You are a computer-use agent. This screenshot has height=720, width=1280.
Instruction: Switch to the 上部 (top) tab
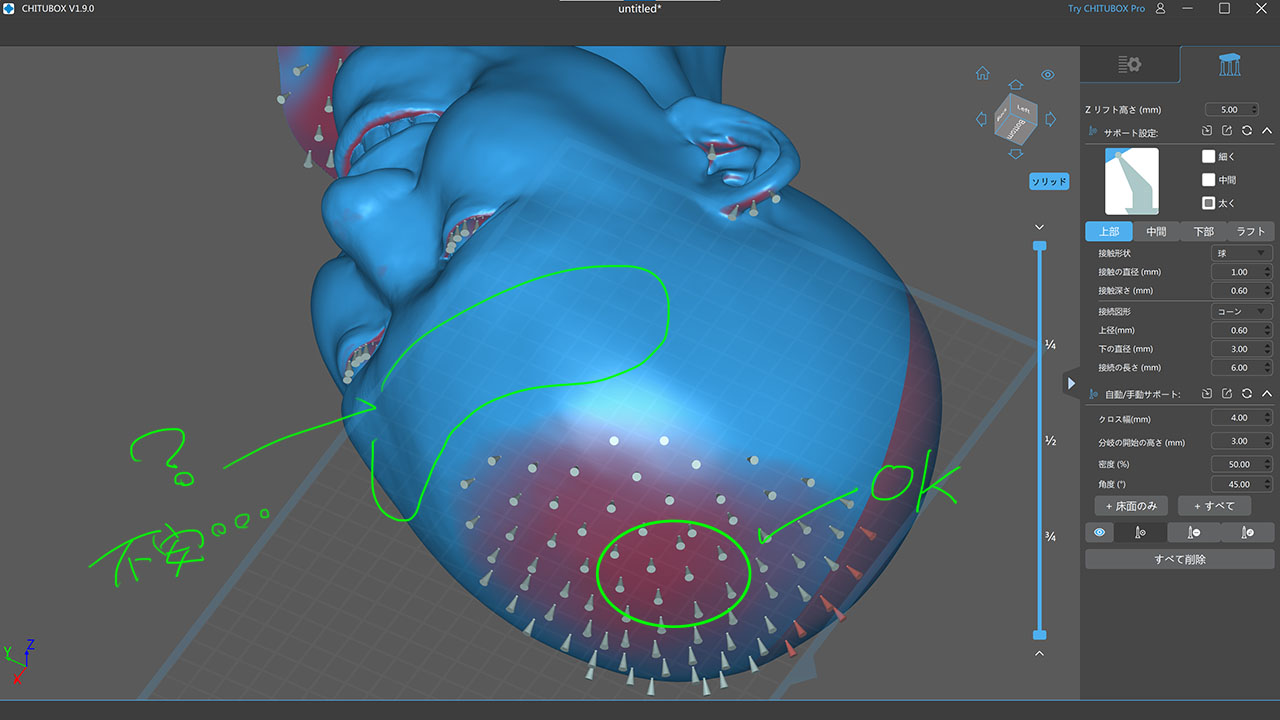point(1109,231)
